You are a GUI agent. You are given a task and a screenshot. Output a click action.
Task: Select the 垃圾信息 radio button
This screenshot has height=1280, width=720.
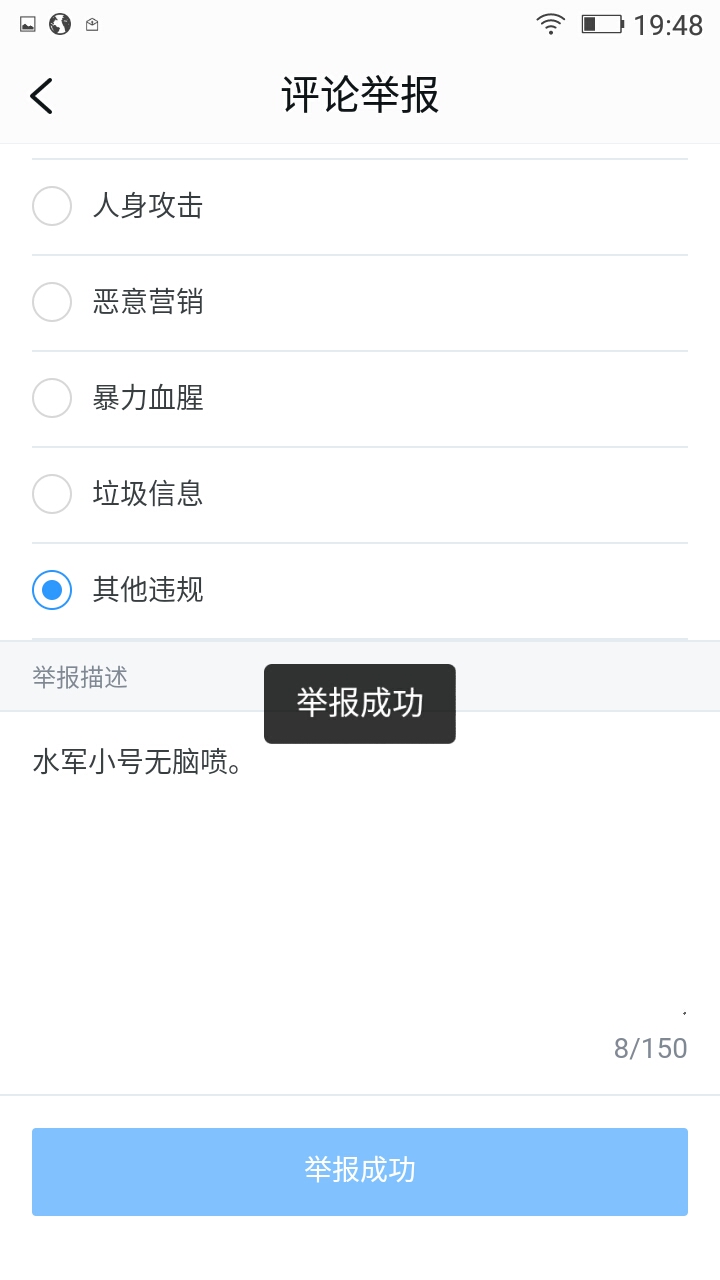[52, 494]
